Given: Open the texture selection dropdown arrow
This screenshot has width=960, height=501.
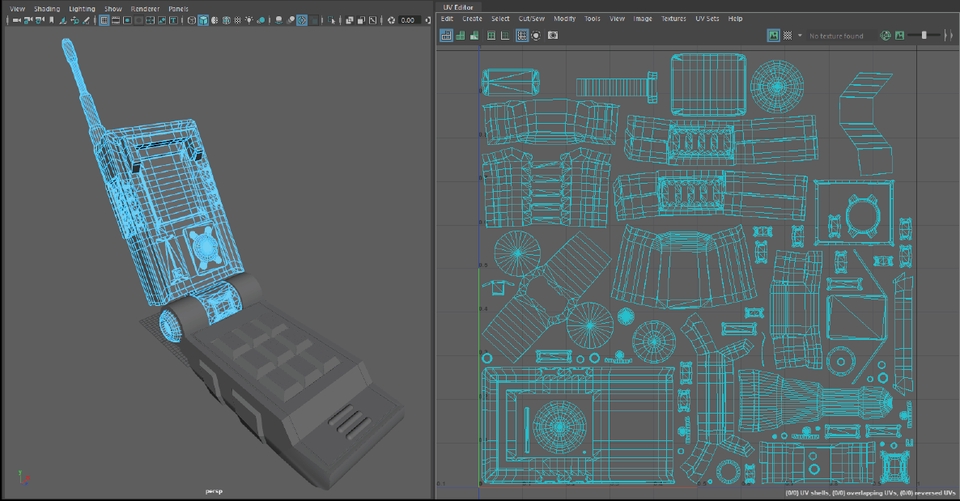Looking at the screenshot, I should coord(799,35).
